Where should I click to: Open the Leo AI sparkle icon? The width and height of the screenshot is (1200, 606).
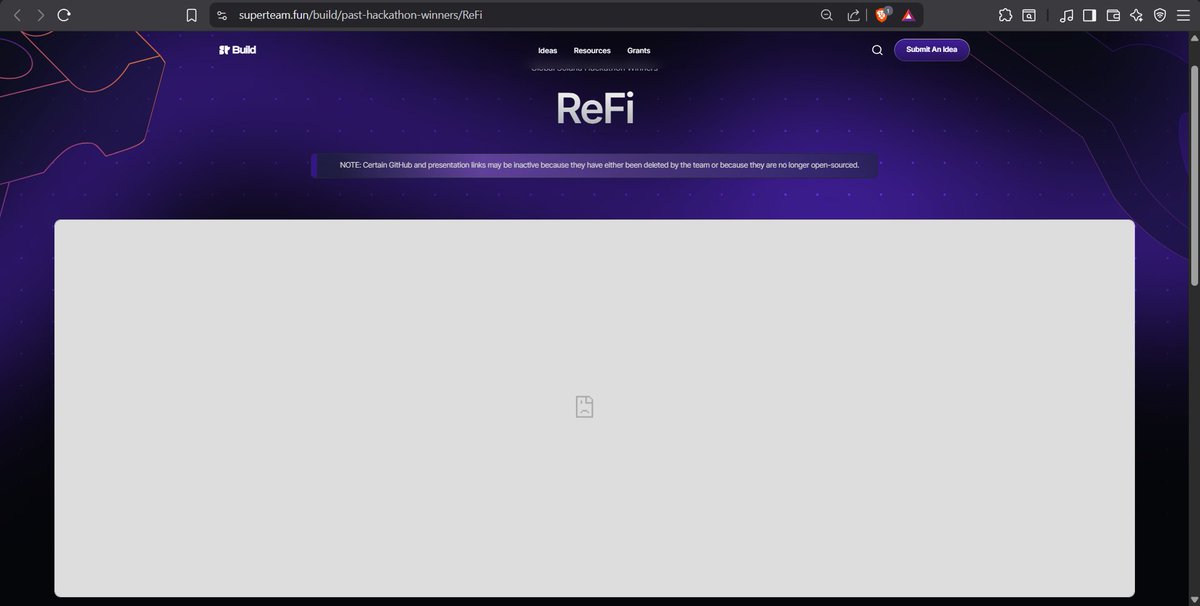[1136, 15]
